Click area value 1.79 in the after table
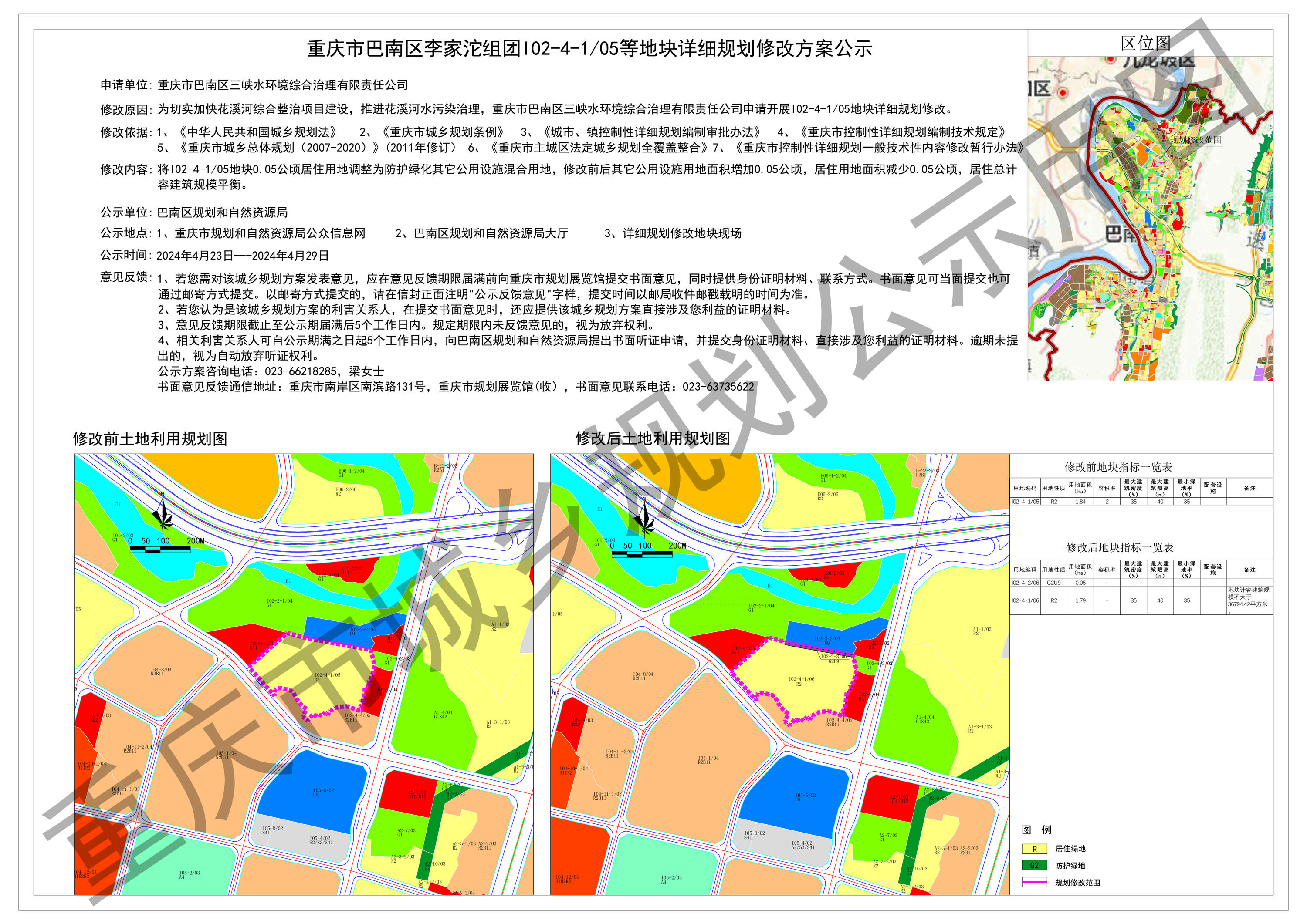The width and height of the screenshot is (1307, 924). (x=1080, y=600)
